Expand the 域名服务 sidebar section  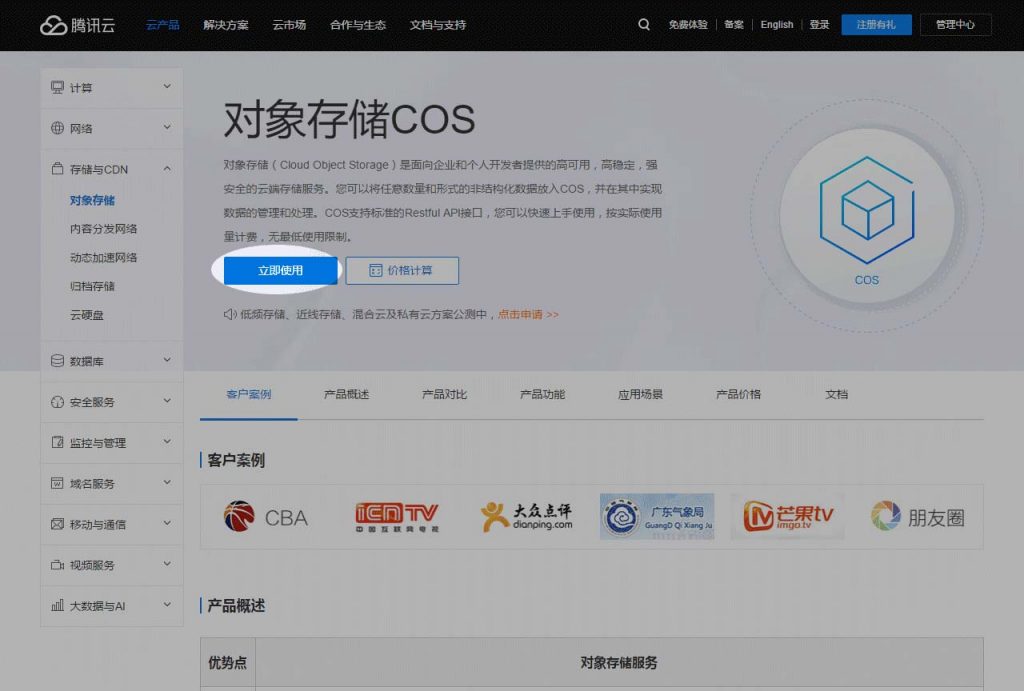pos(167,484)
